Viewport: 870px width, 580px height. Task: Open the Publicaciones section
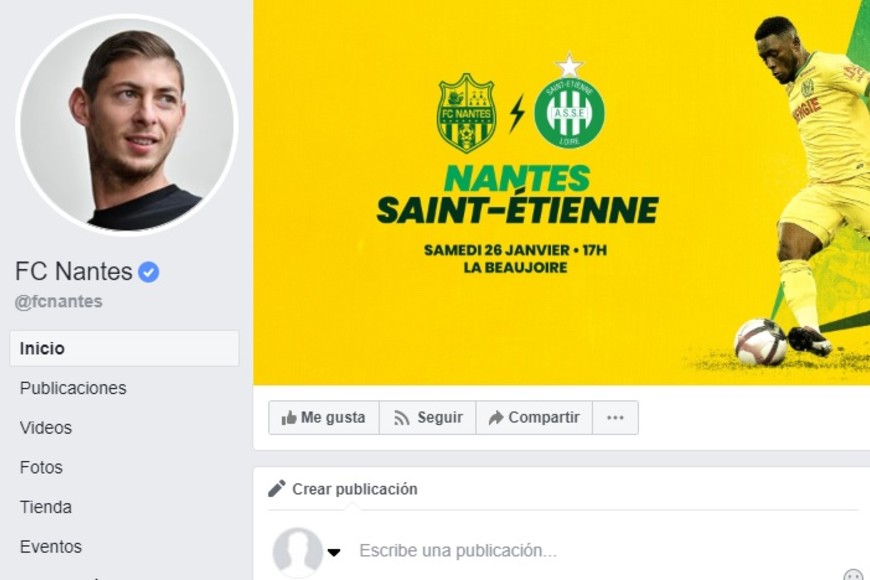(73, 388)
